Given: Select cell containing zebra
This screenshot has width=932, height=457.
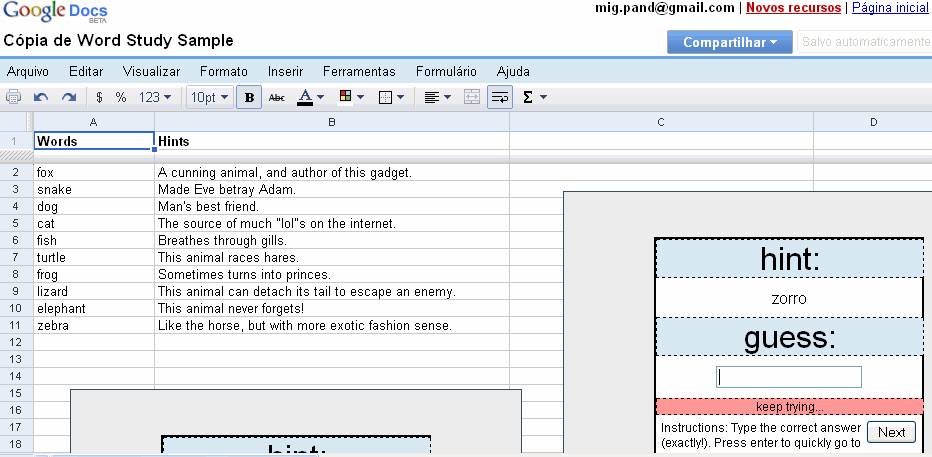Looking at the screenshot, I should click(x=94, y=326).
